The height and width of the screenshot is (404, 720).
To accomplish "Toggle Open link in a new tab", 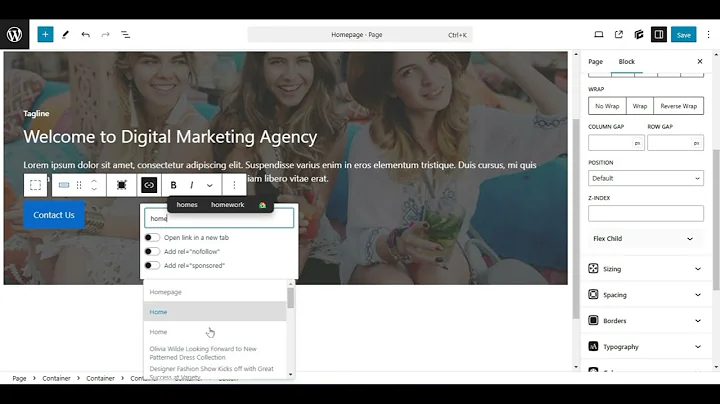I will click(152, 237).
